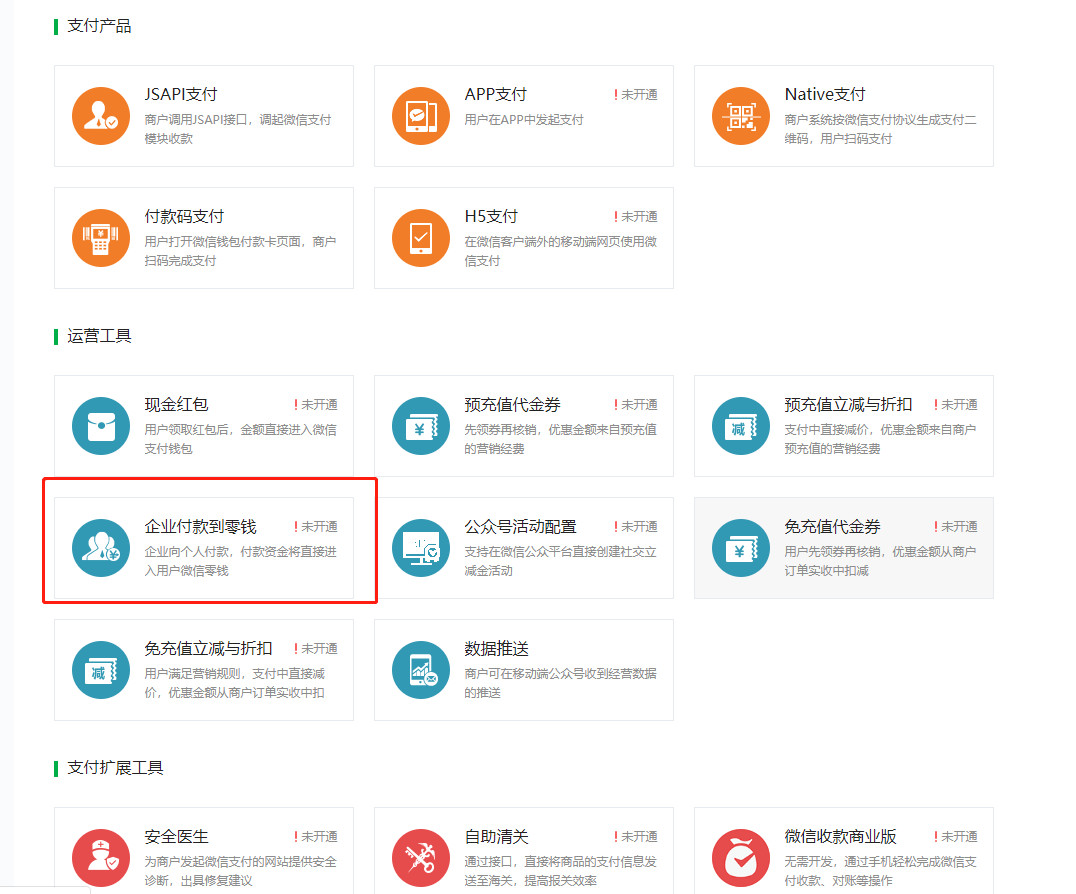Click description 用户在APP中发起支付
Screen dimensions: 1076x894
(x=524, y=120)
